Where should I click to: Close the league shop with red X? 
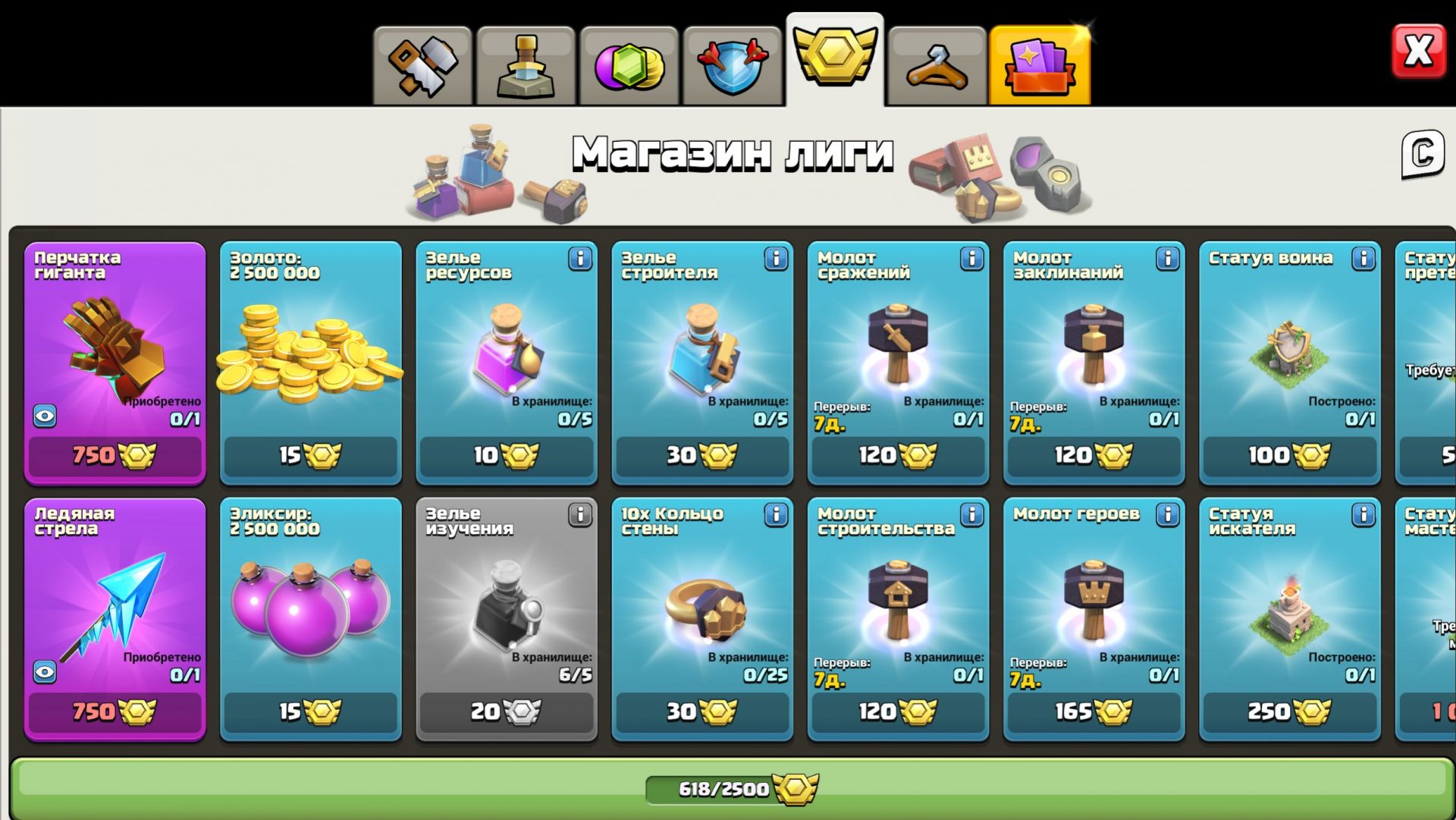click(x=1418, y=51)
